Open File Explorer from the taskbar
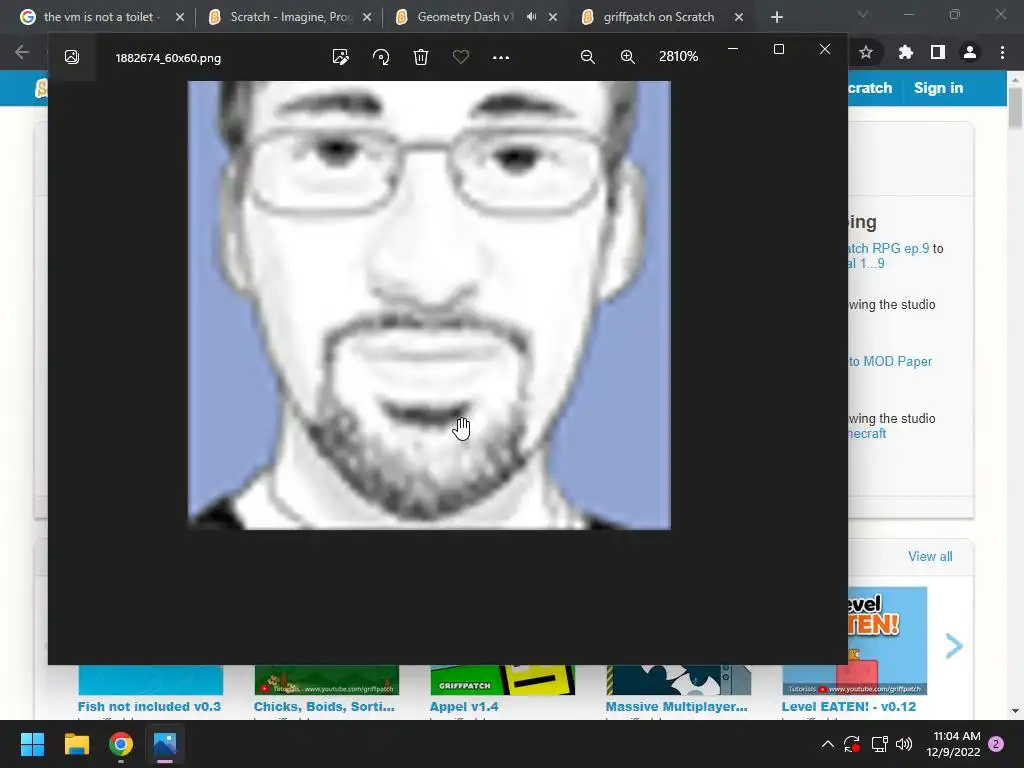 76,744
